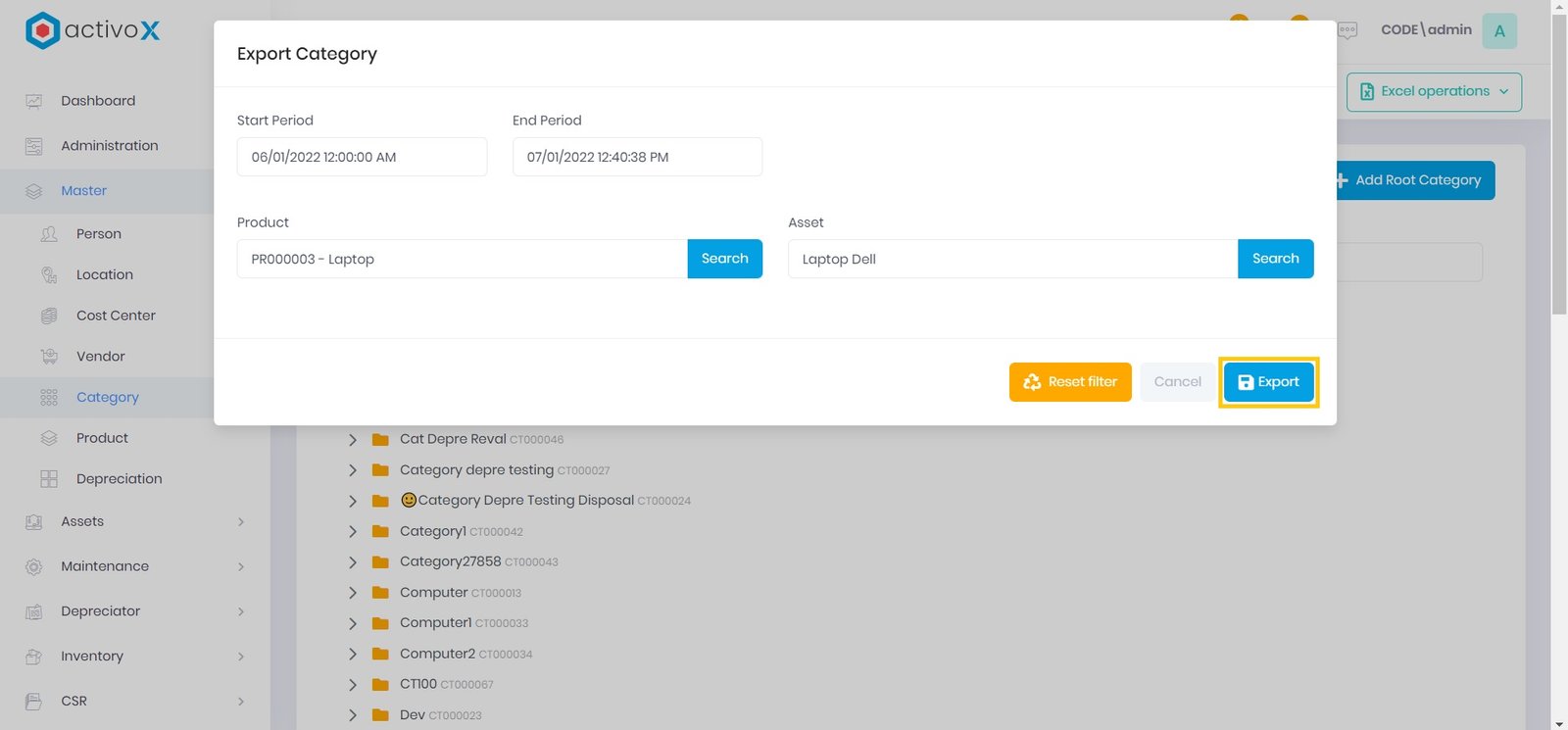1568x730 pixels.
Task: Go to Location in sidebar
Action: 104,275
